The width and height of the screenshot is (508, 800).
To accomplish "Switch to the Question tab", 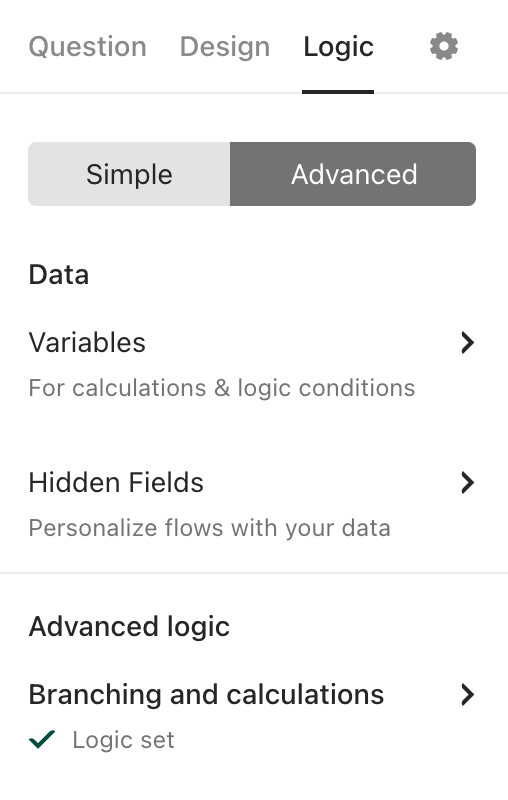I will pos(88,47).
